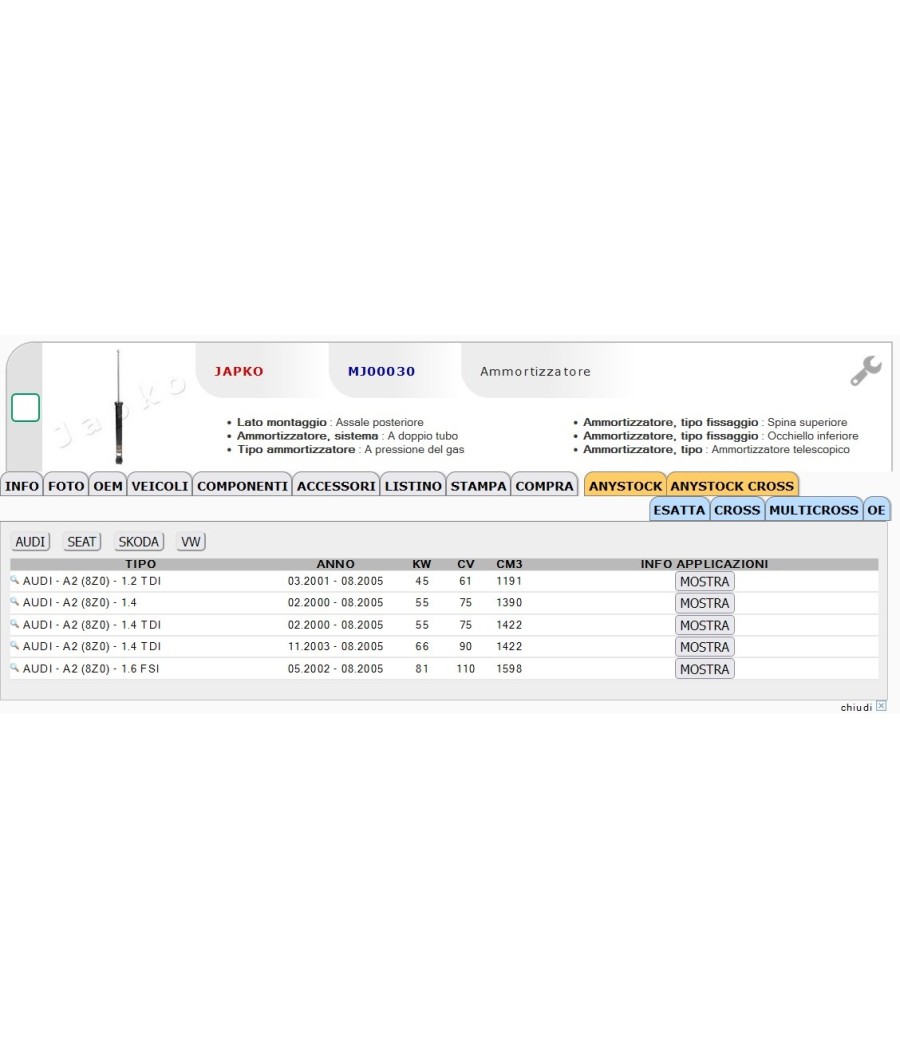The height and width of the screenshot is (1050, 900).
Task: Click MOSTRA for A2 1.6 FSI
Action: 704,669
